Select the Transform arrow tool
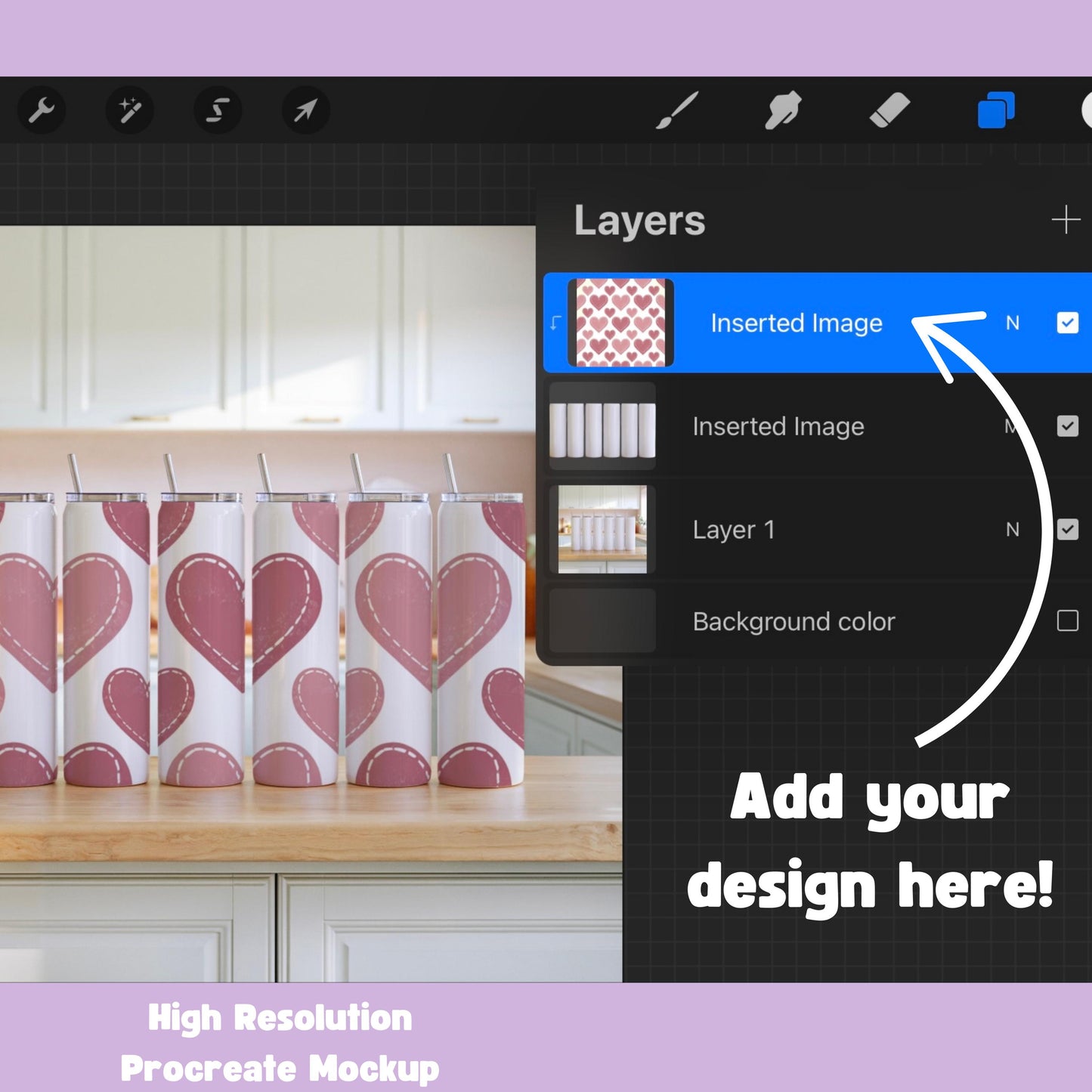The height and width of the screenshot is (1092, 1092). click(305, 110)
